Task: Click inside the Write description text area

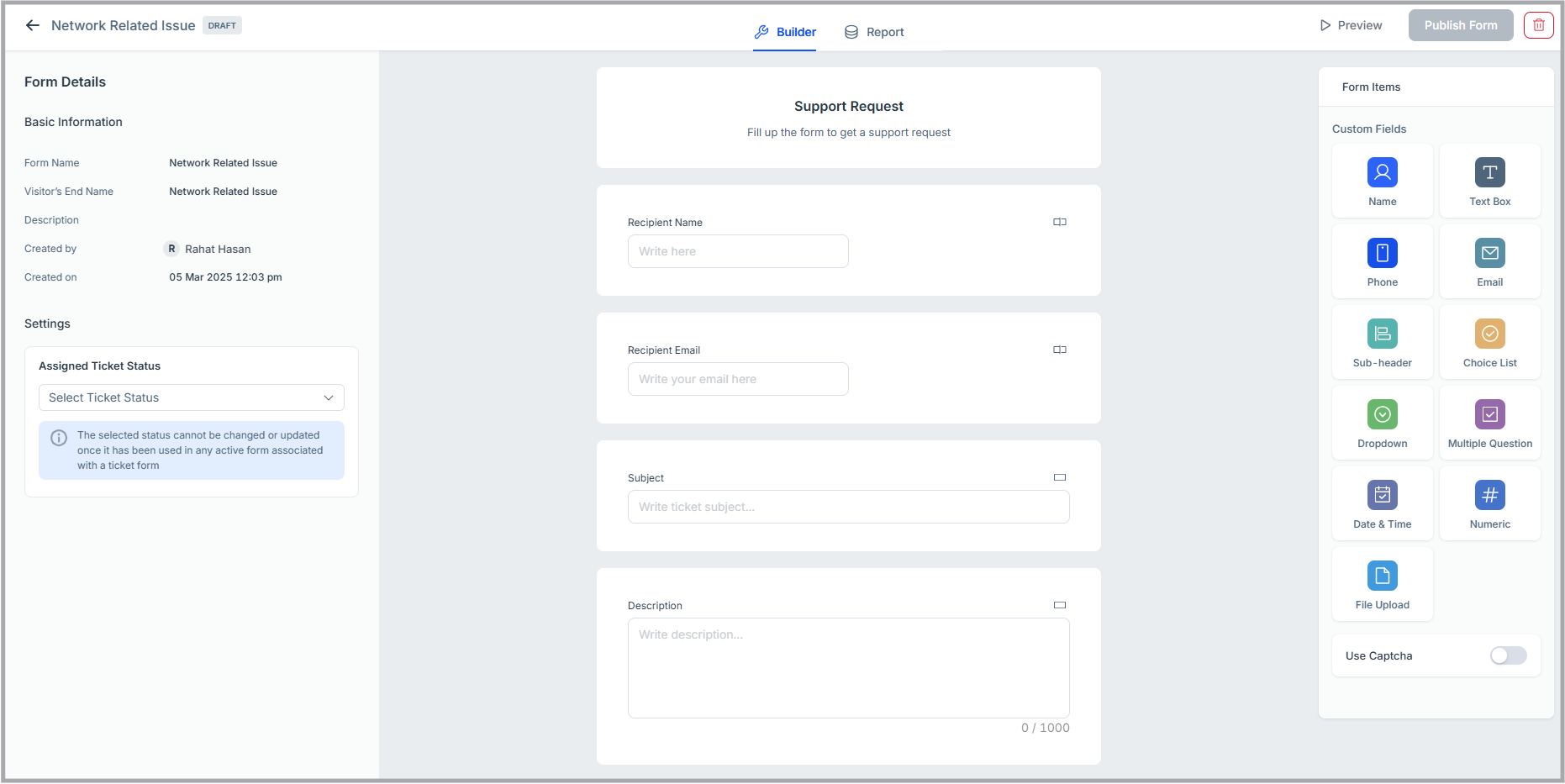Action: pos(848,668)
